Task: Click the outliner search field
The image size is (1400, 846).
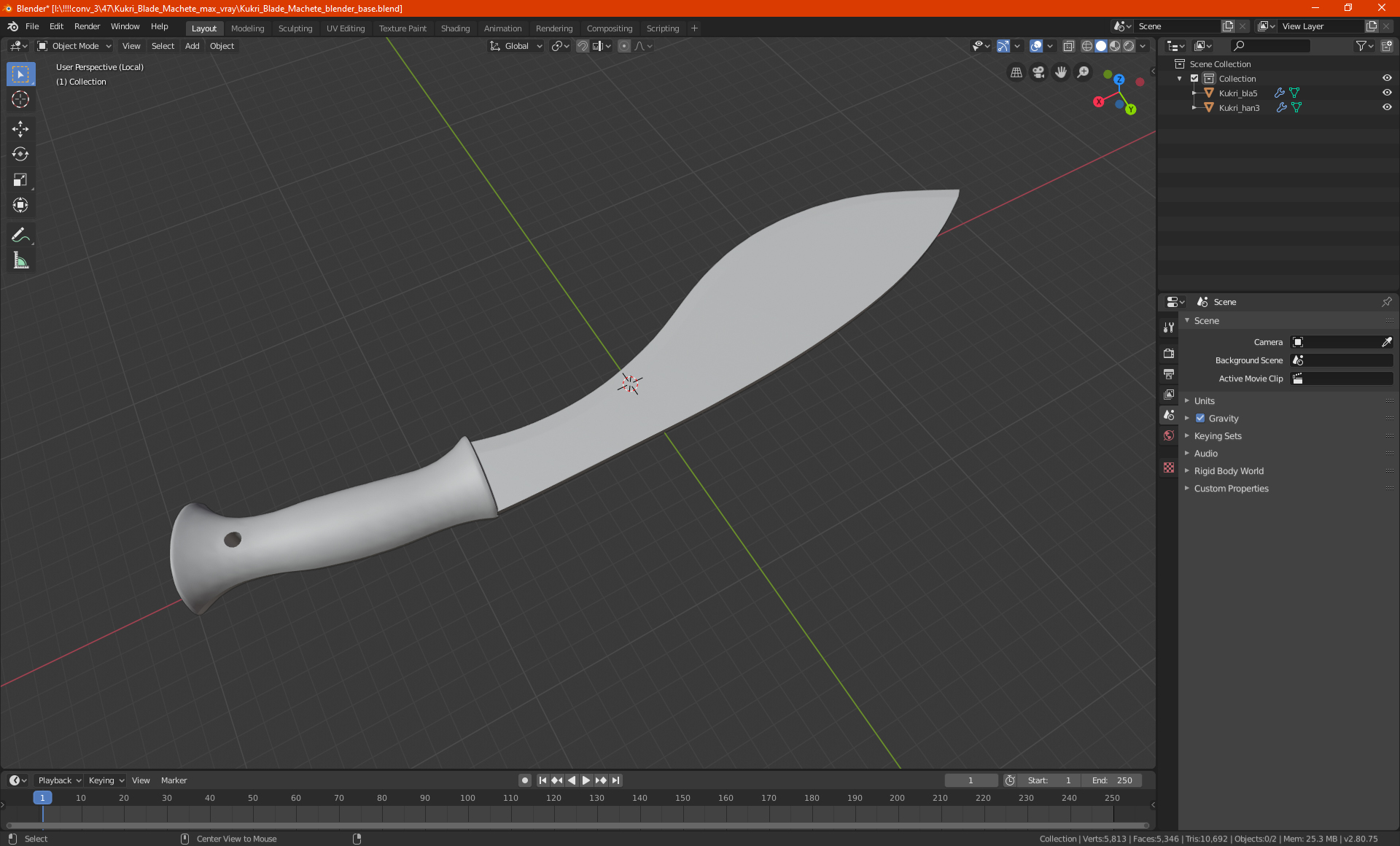Action: pyautogui.click(x=1269, y=46)
